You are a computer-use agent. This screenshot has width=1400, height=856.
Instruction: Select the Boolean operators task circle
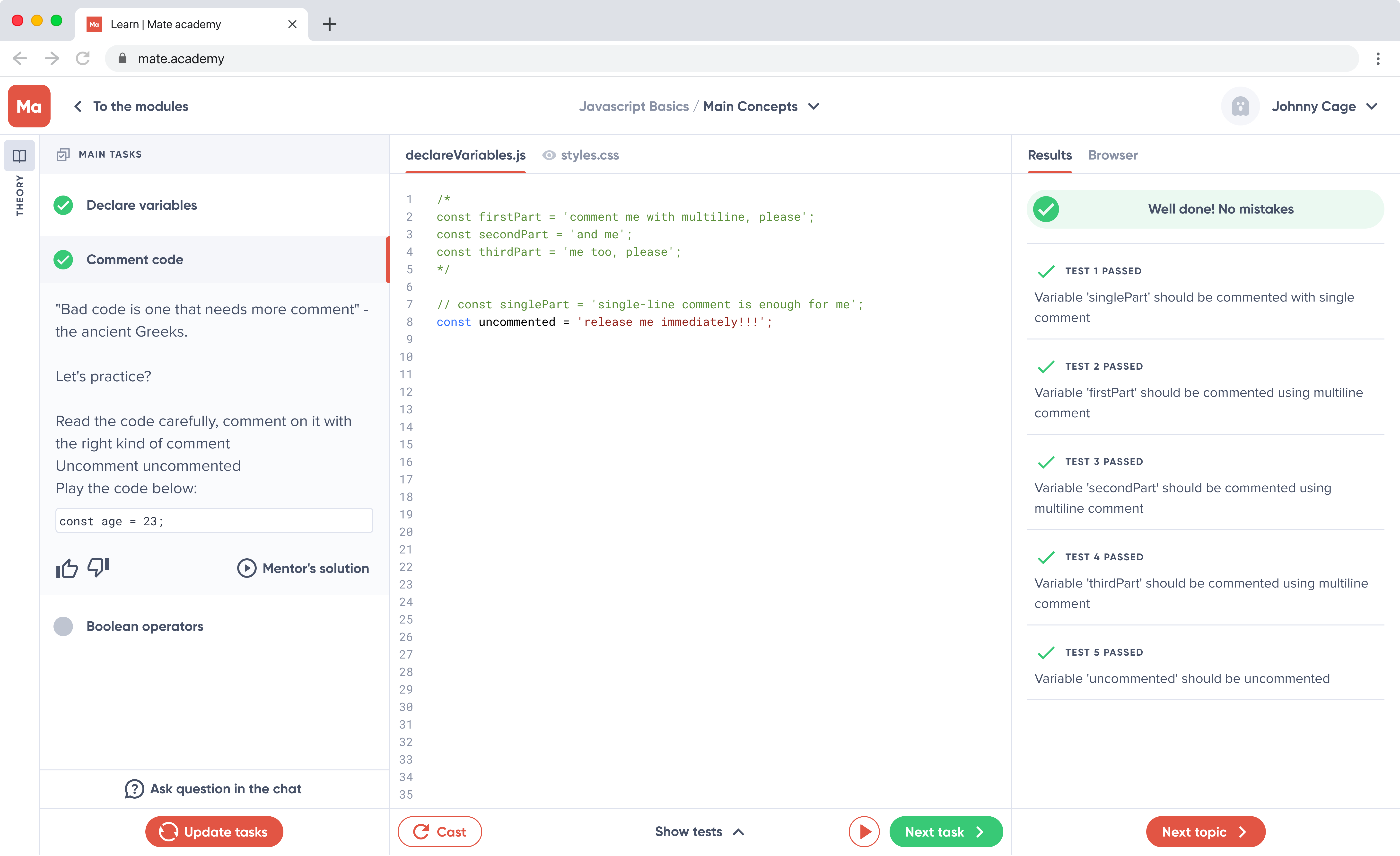63,626
